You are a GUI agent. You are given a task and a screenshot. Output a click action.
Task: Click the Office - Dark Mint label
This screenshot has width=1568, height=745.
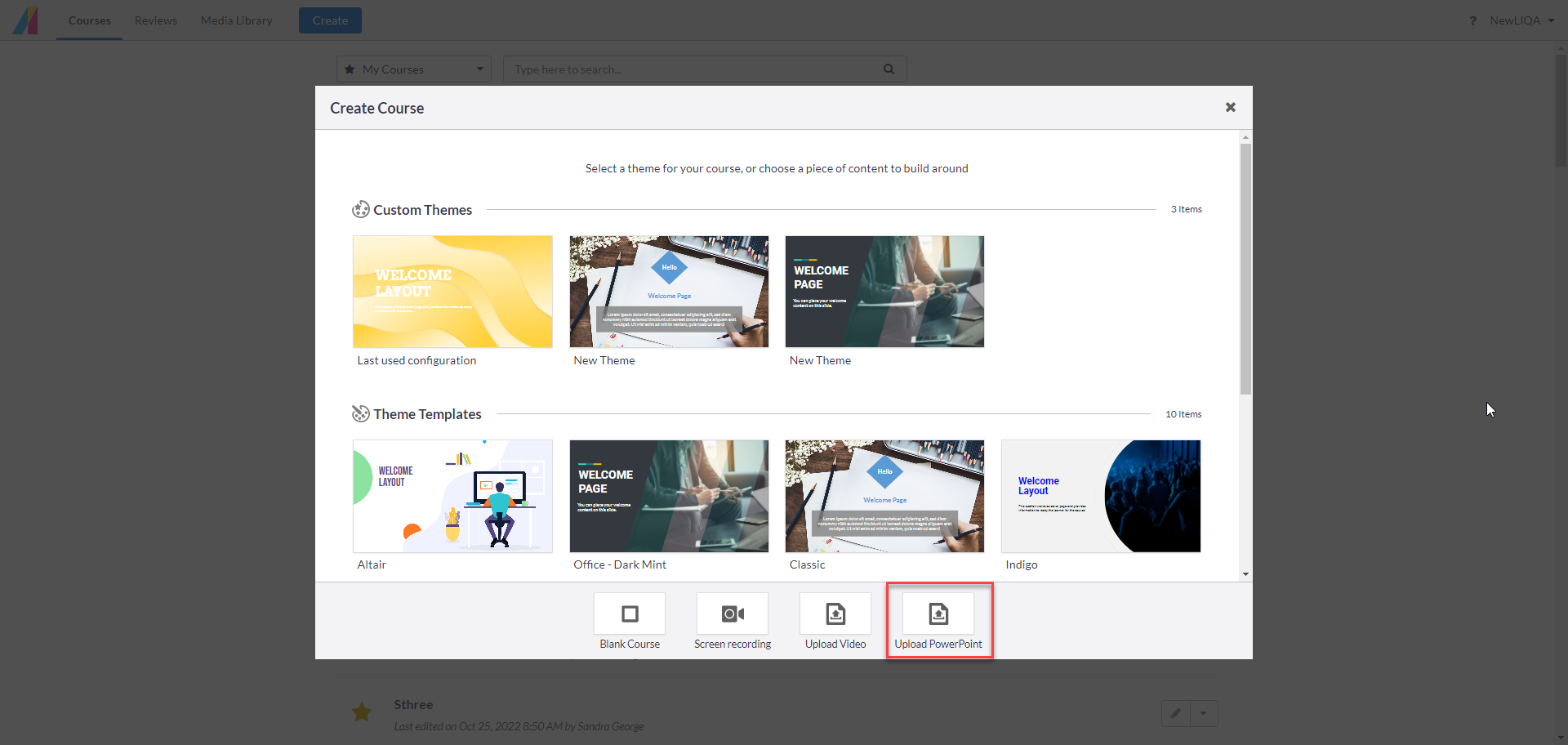(x=620, y=564)
